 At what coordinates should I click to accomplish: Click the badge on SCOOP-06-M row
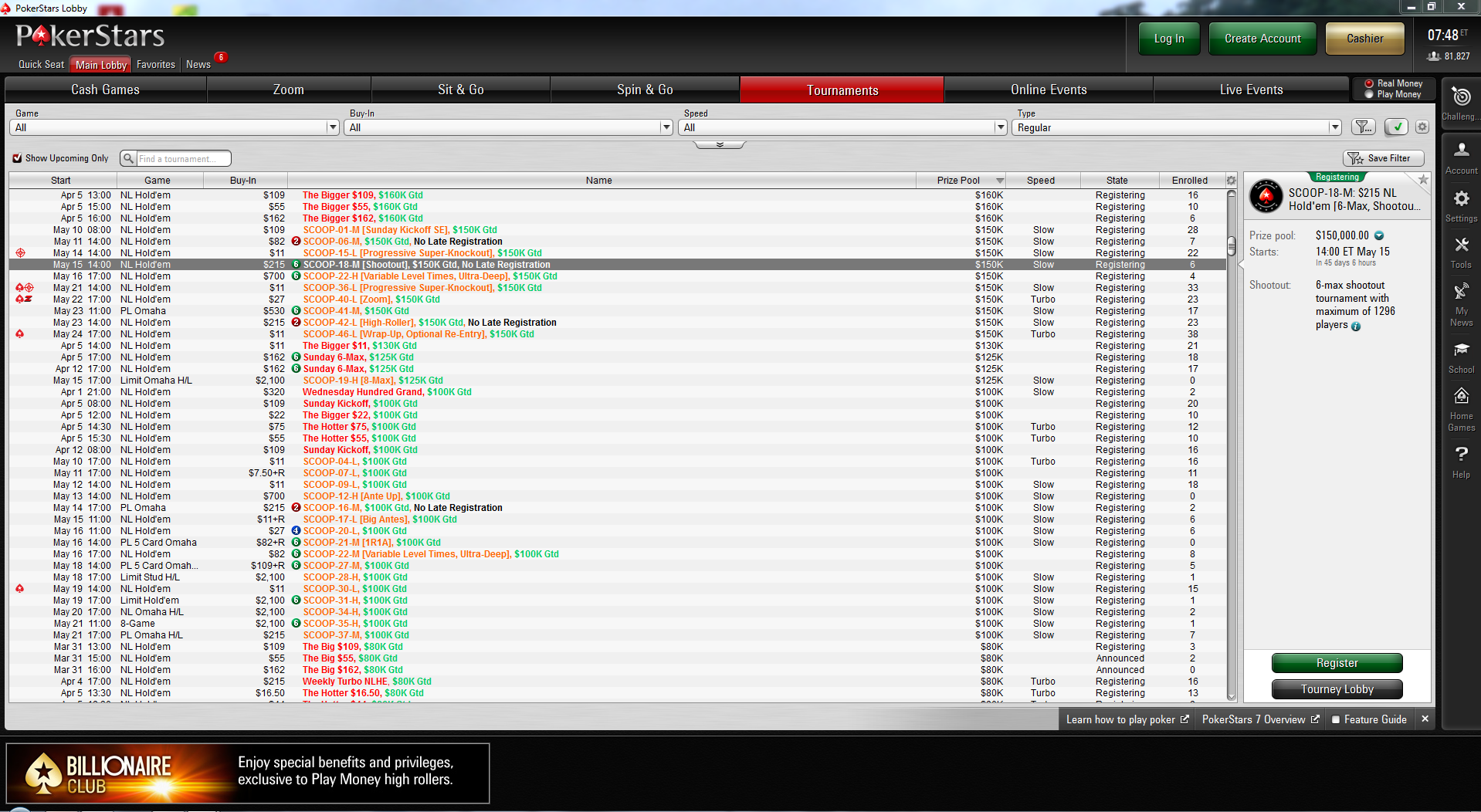coord(296,242)
